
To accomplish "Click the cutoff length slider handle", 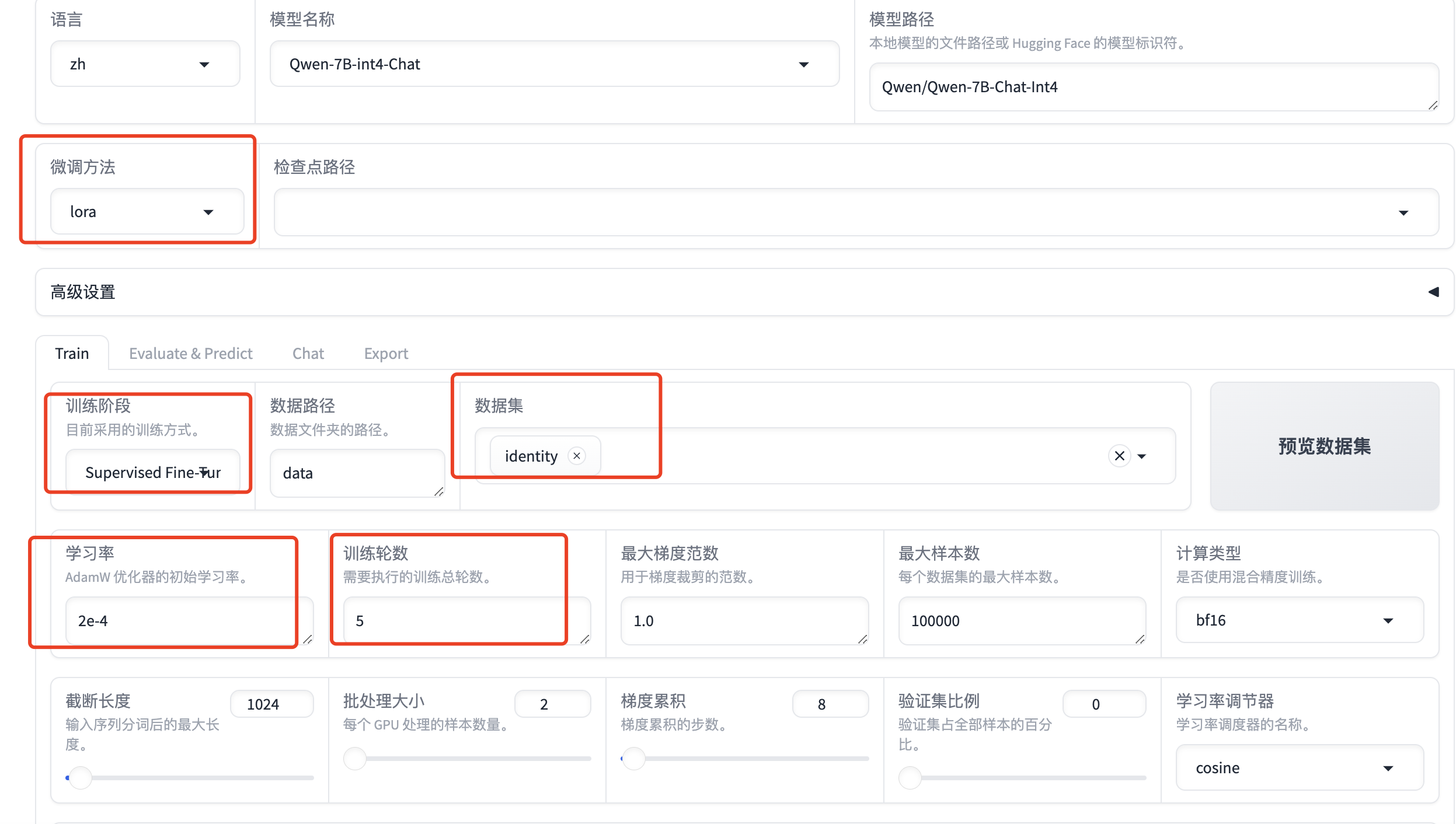I will coord(80,777).
